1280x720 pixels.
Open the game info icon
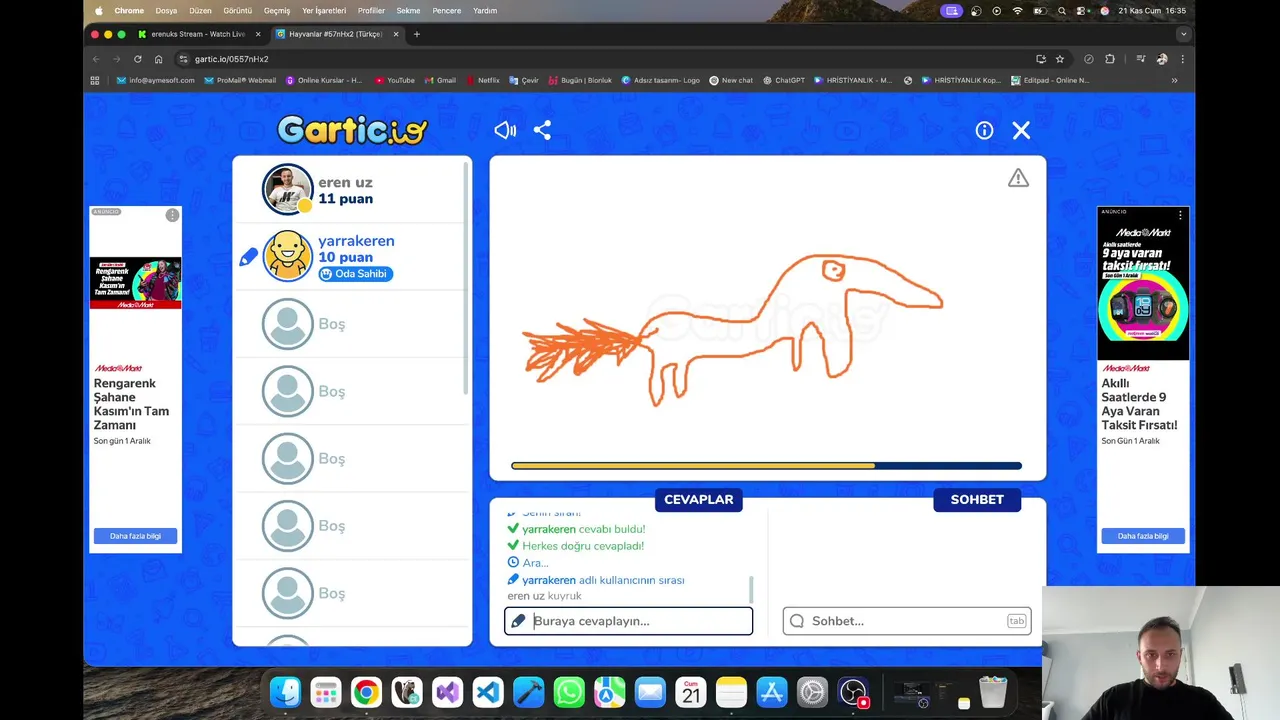(x=984, y=130)
